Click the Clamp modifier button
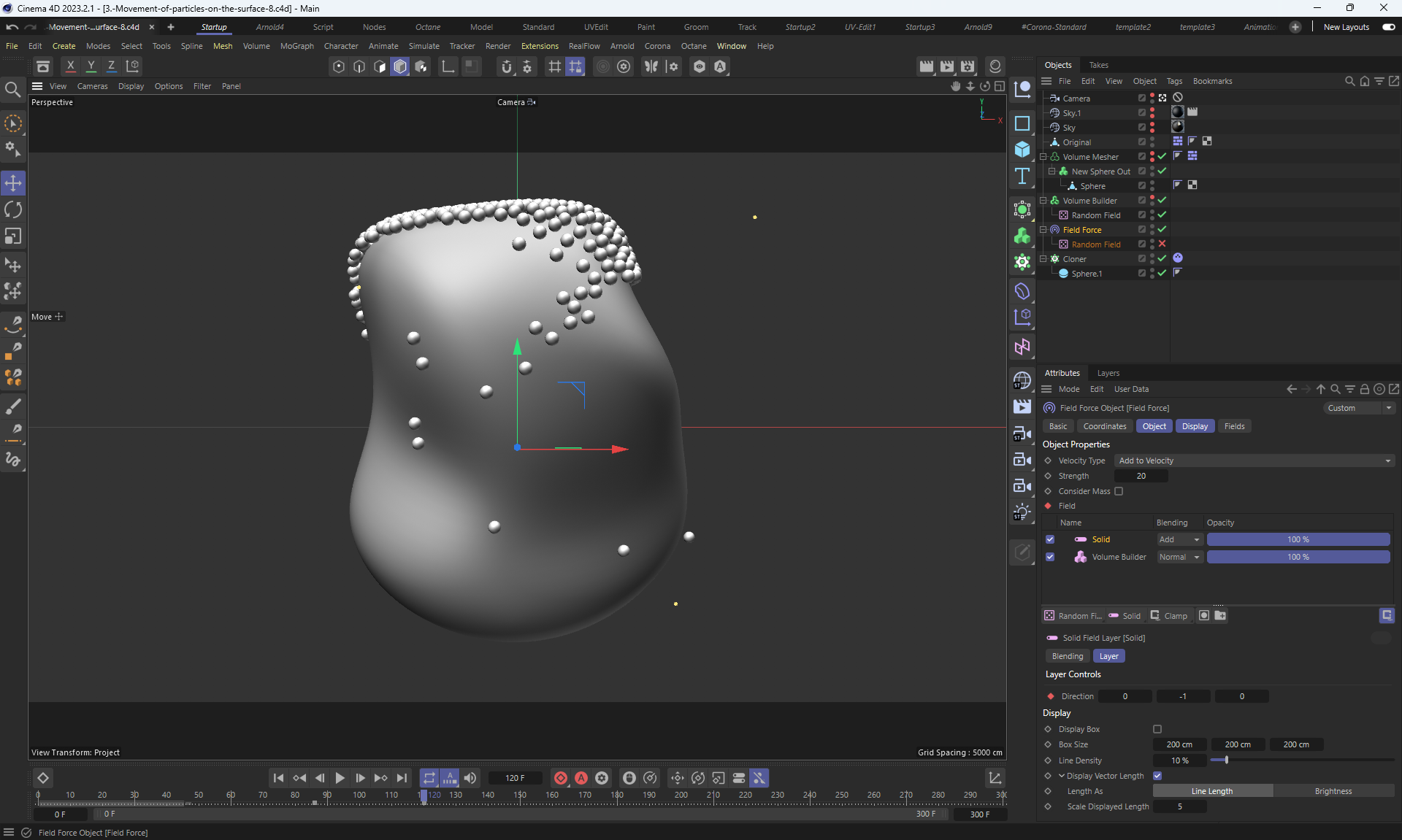This screenshot has height=840, width=1402. pos(1169,616)
